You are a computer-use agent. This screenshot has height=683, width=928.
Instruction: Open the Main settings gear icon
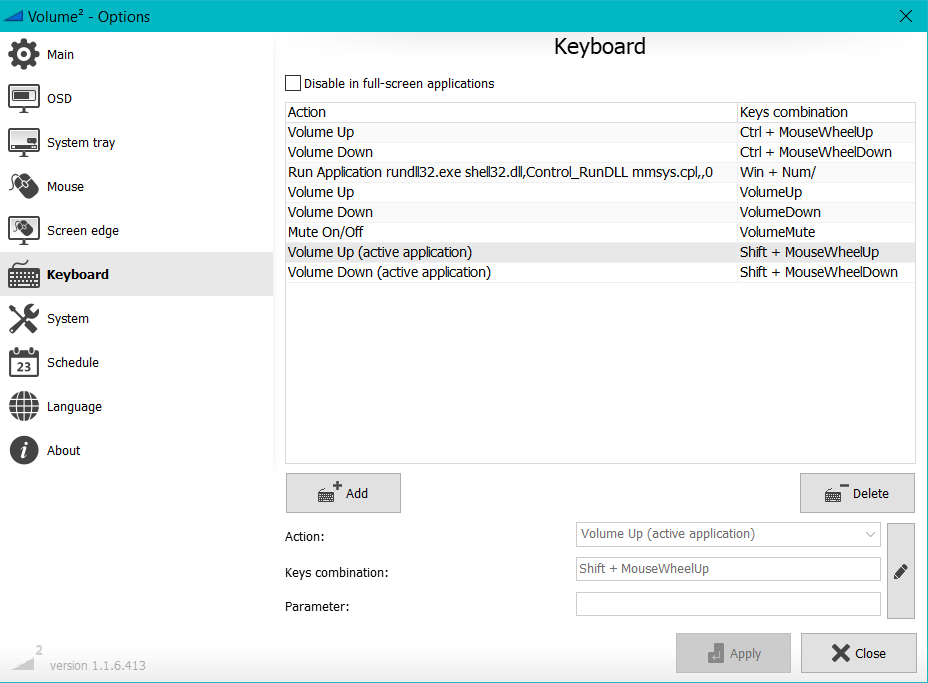coord(24,54)
